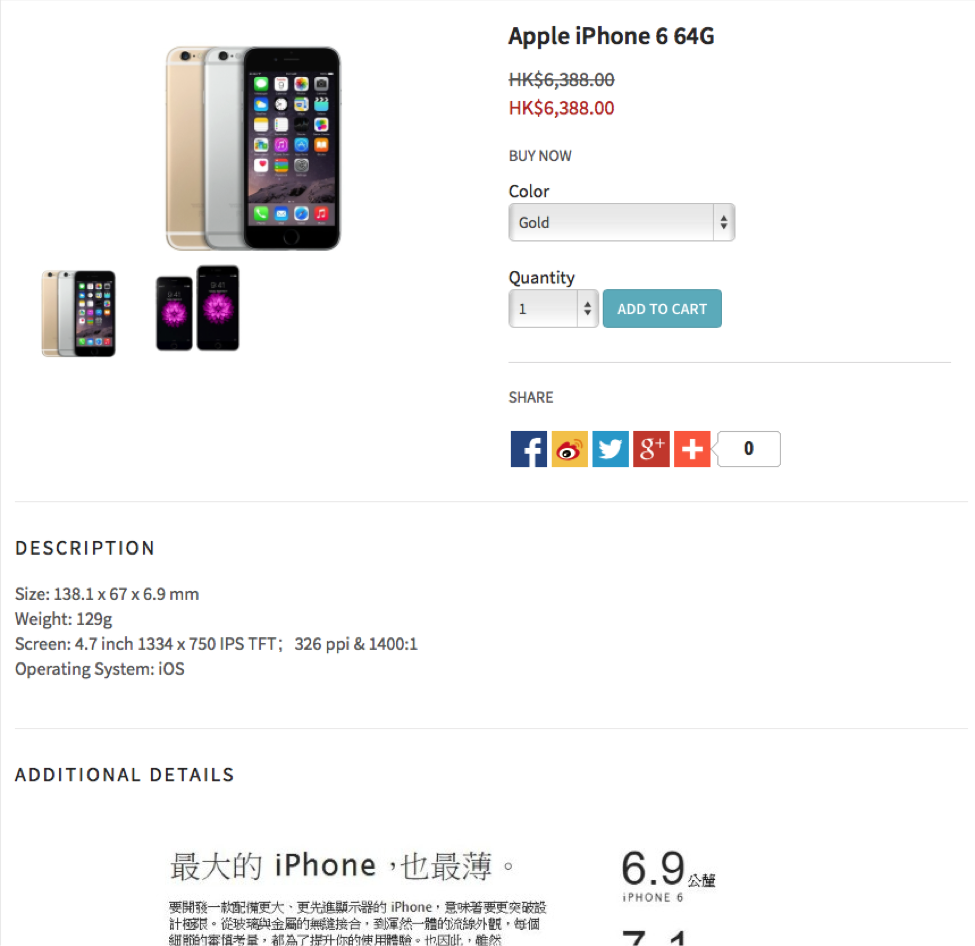This screenshot has height=946, width=975.
Task: Click inside the Quantity field
Action: pyautogui.click(x=544, y=308)
